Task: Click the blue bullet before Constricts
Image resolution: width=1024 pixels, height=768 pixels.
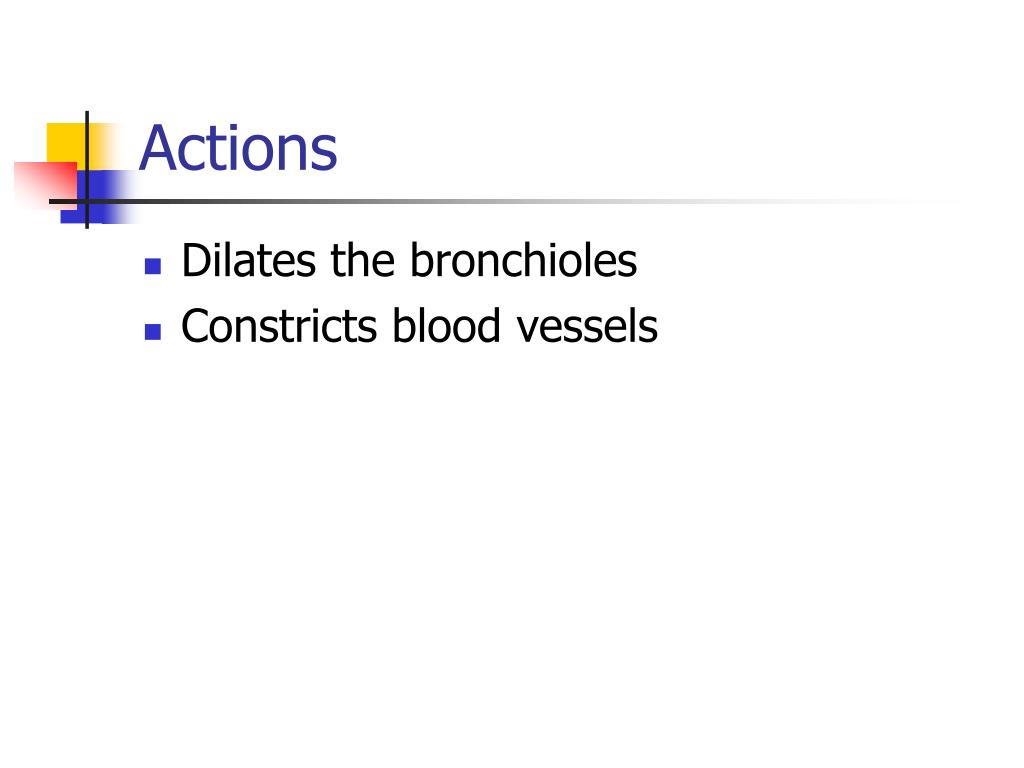Action: pos(153,332)
